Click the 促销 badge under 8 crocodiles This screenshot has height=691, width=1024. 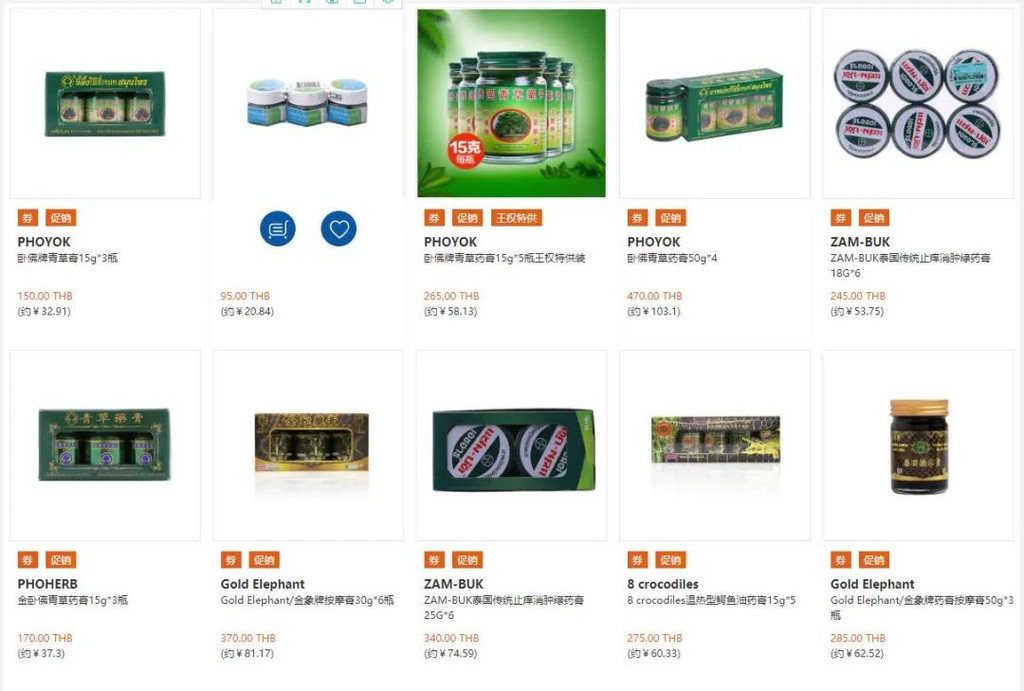(671, 560)
